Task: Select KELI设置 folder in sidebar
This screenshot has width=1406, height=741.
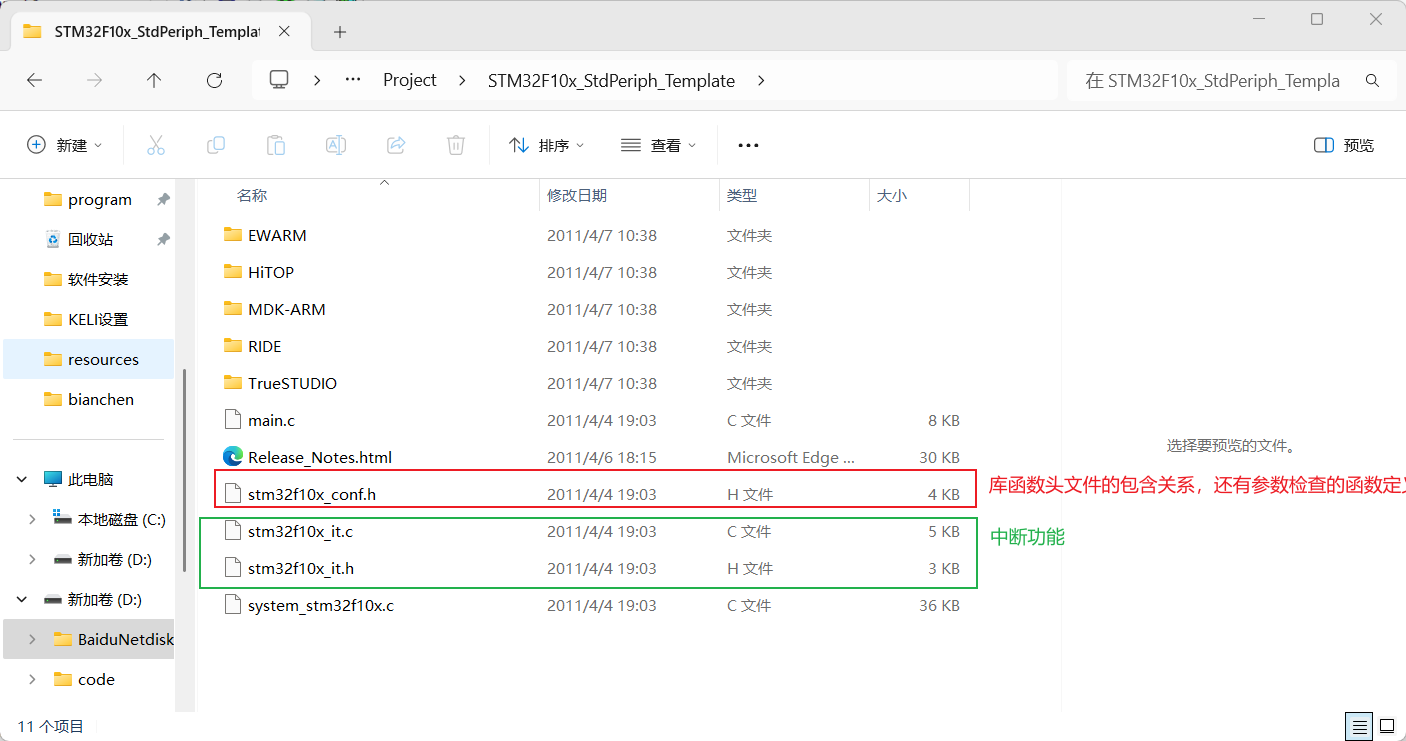Action: [x=88, y=320]
